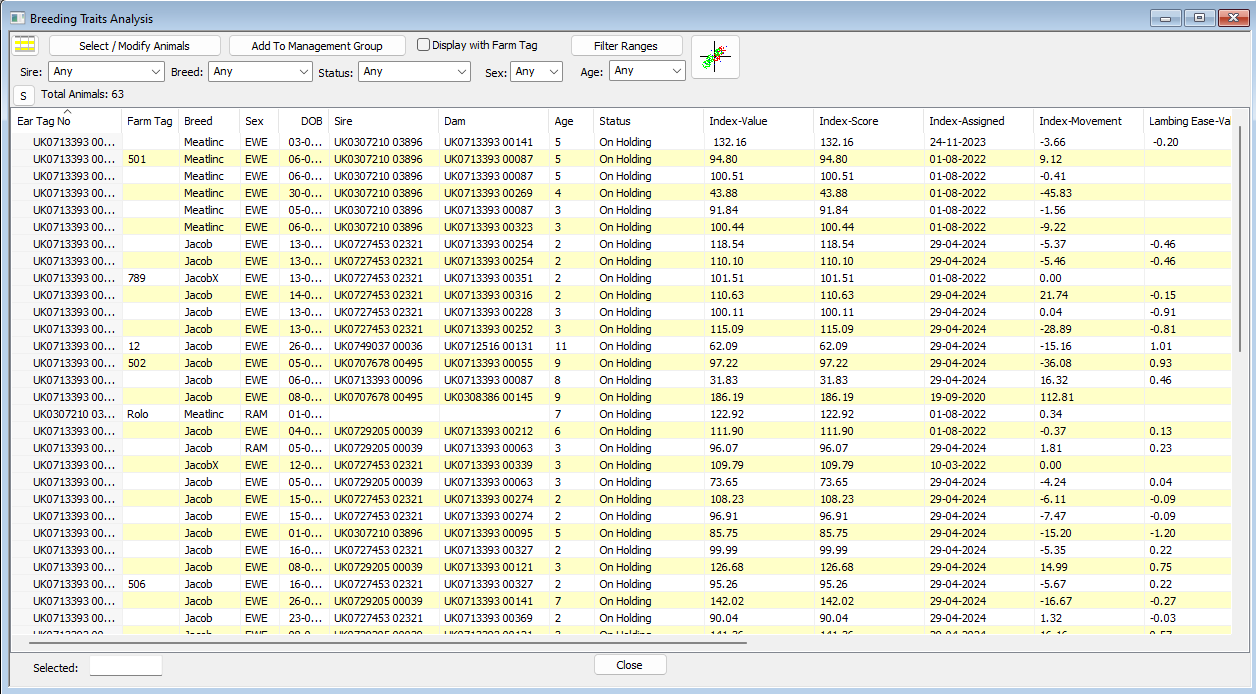
Task: Open the table grid layout icon
Action: tap(24, 45)
